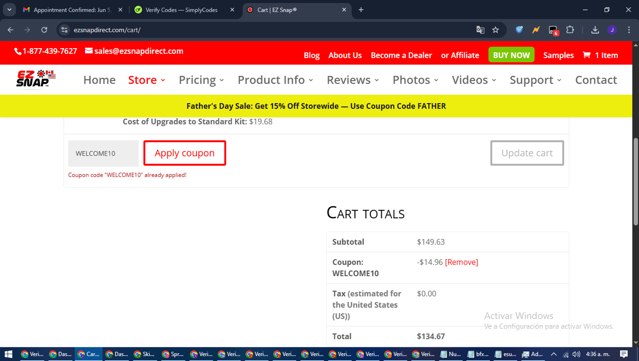Expand the Support dropdown menu

pyautogui.click(x=535, y=80)
